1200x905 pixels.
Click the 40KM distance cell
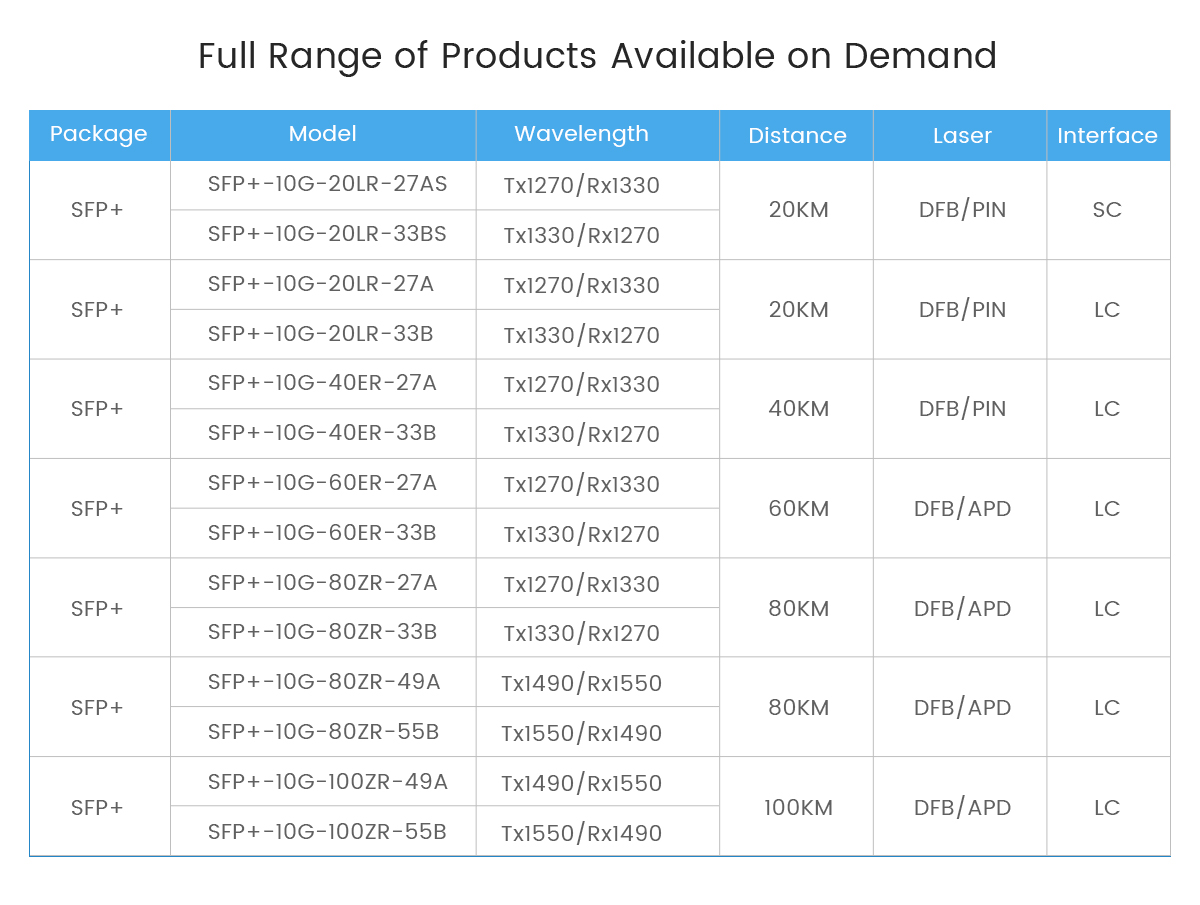[x=798, y=409]
